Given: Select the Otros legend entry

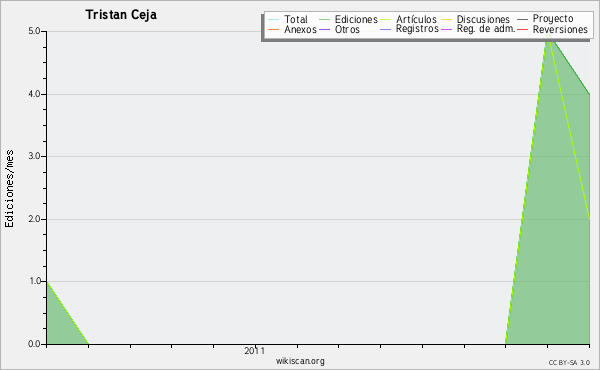Looking at the screenshot, I should 347,29.
